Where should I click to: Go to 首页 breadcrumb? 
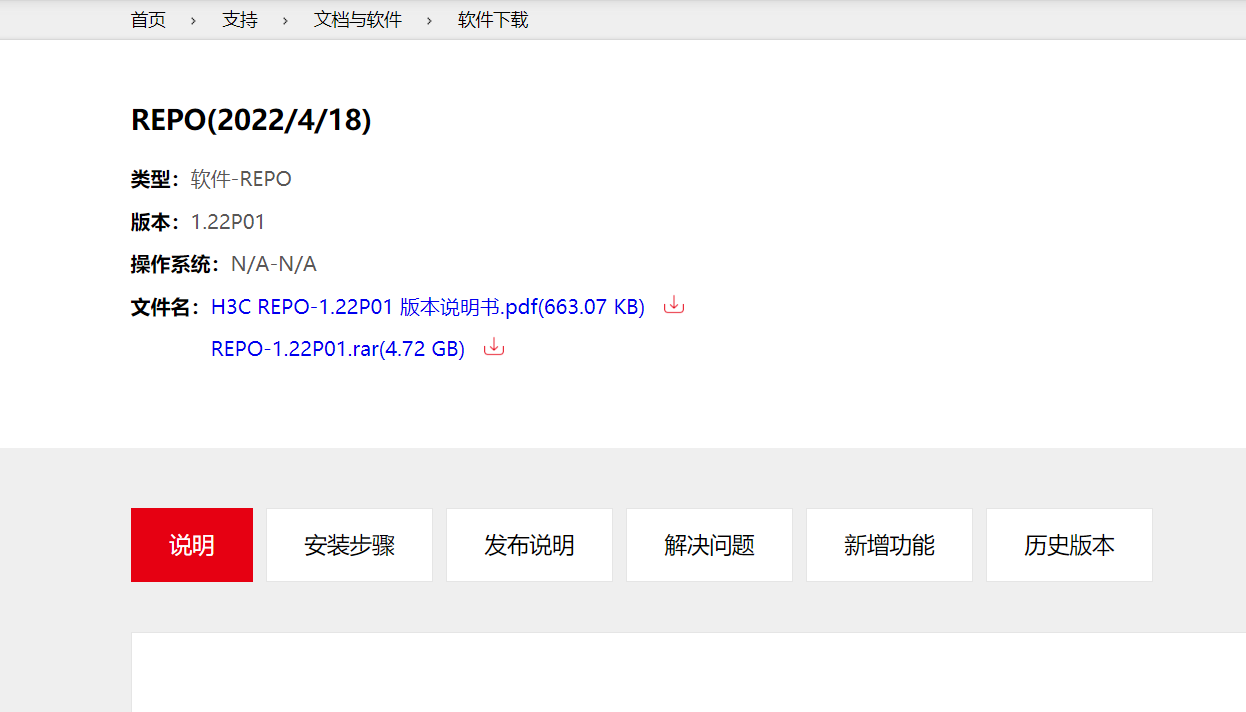[148, 20]
